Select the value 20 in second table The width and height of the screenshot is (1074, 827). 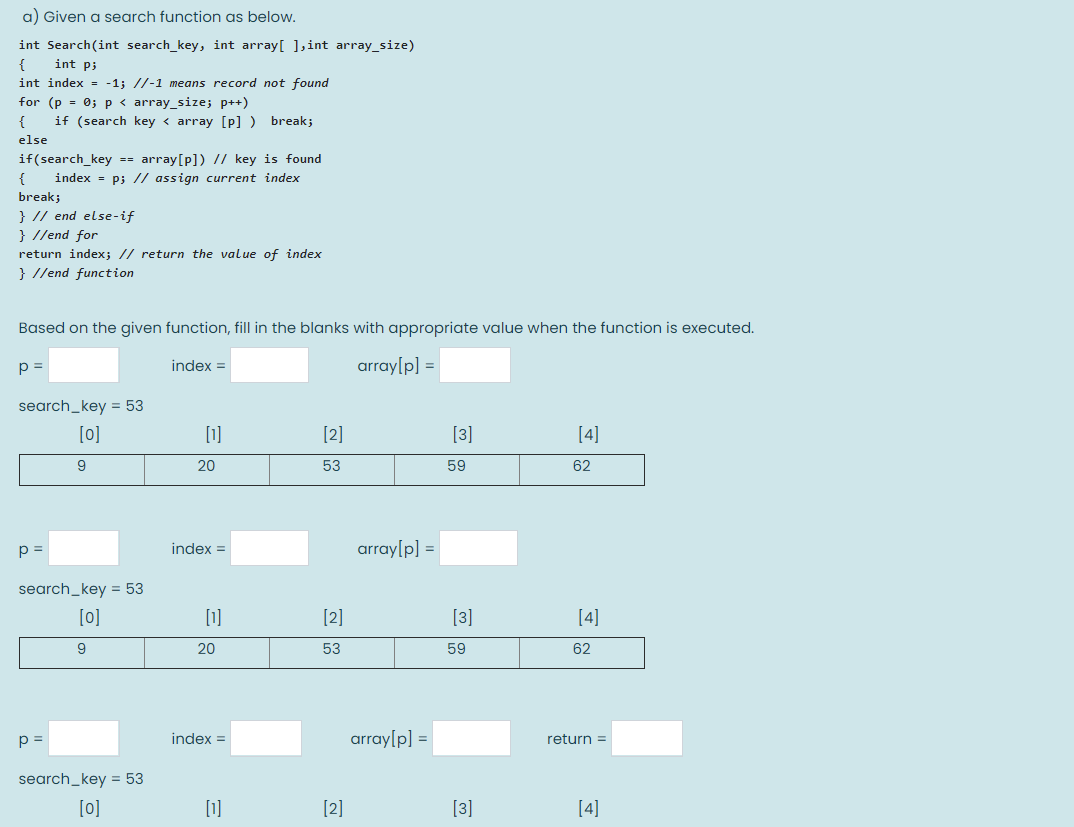[x=206, y=652]
